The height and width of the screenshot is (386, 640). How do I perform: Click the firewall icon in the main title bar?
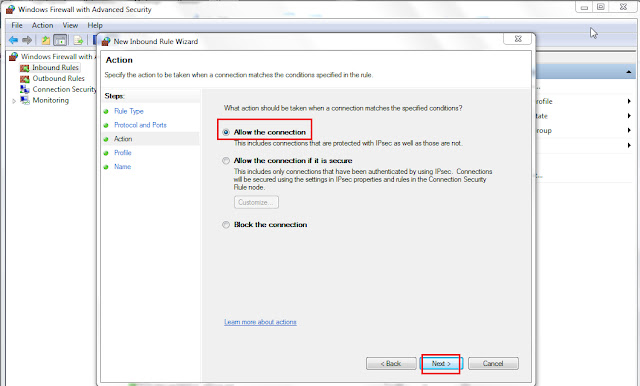pyautogui.click(x=10, y=9)
